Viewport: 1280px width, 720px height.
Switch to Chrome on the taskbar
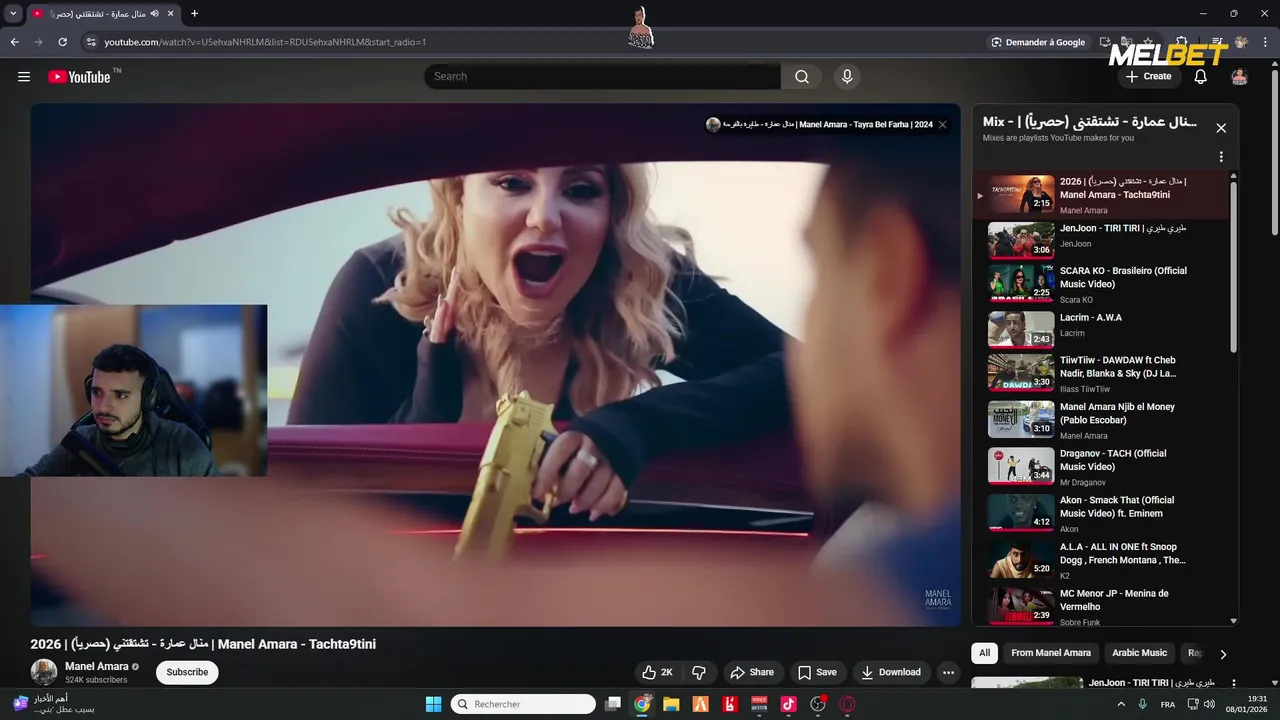pyautogui.click(x=642, y=704)
